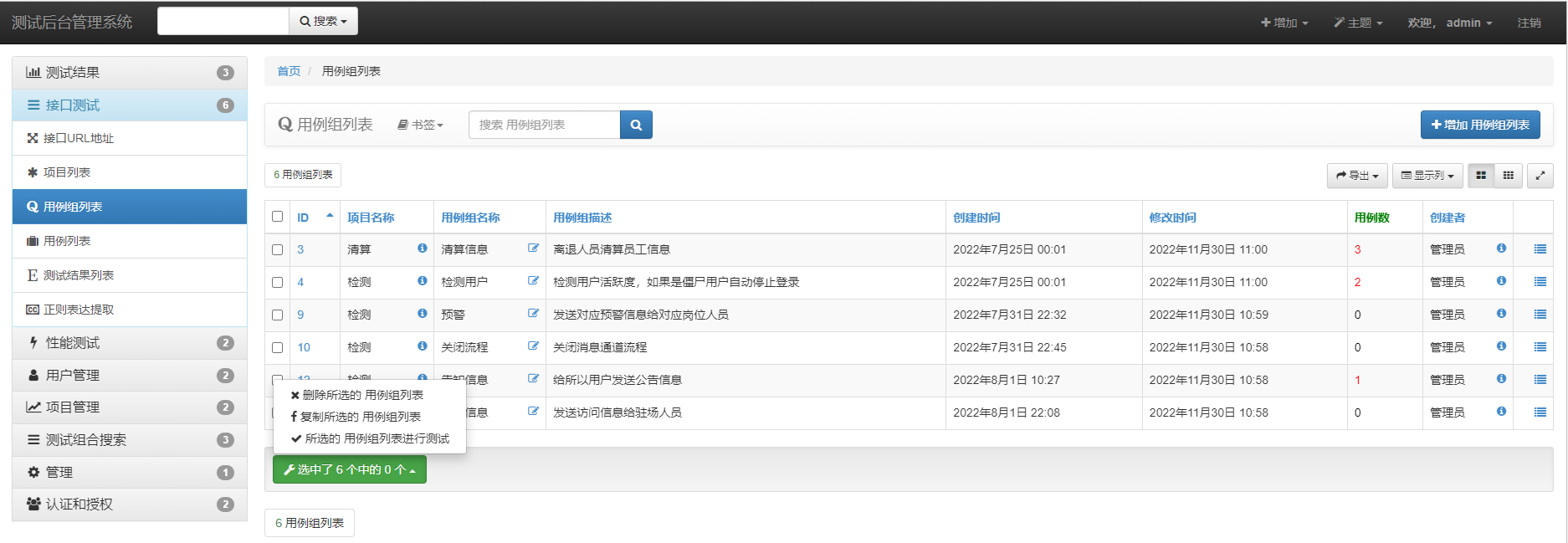Go to 首页 breadcrumb link
This screenshot has width=1568, height=543.
(x=289, y=71)
